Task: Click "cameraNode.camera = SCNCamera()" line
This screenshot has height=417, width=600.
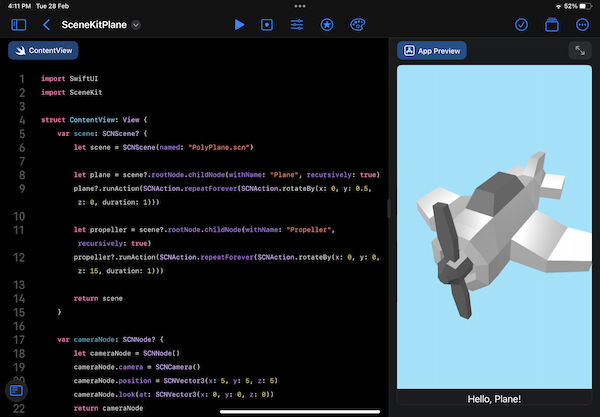Action: pos(137,367)
